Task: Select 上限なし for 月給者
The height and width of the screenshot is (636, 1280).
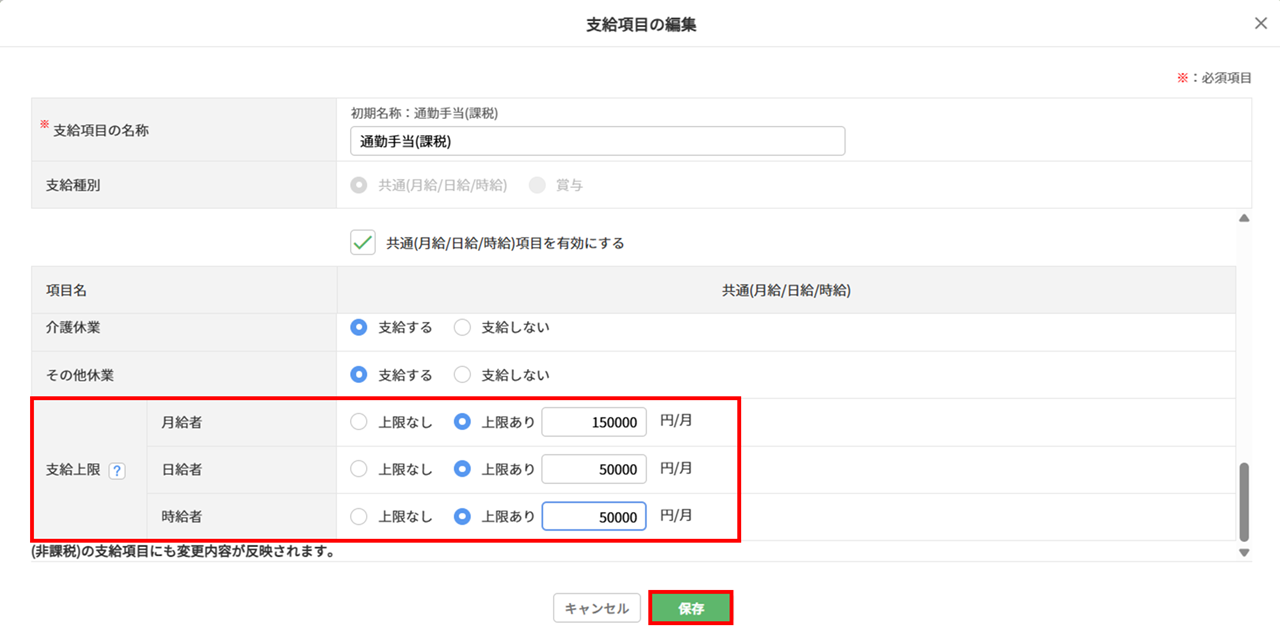Action: (359, 422)
